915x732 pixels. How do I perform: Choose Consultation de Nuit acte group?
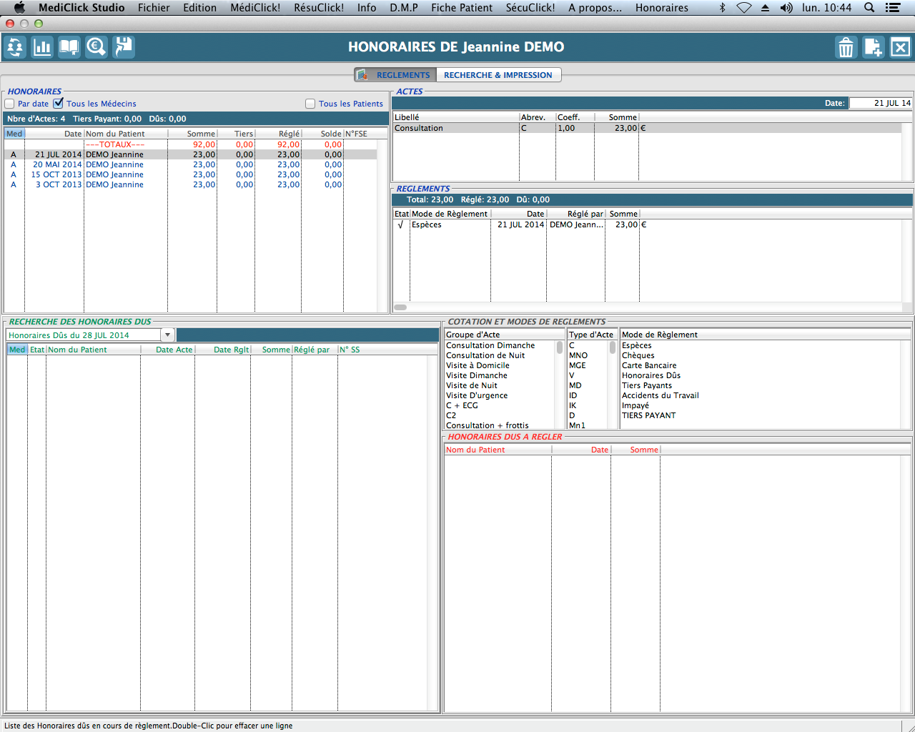pyautogui.click(x=485, y=355)
